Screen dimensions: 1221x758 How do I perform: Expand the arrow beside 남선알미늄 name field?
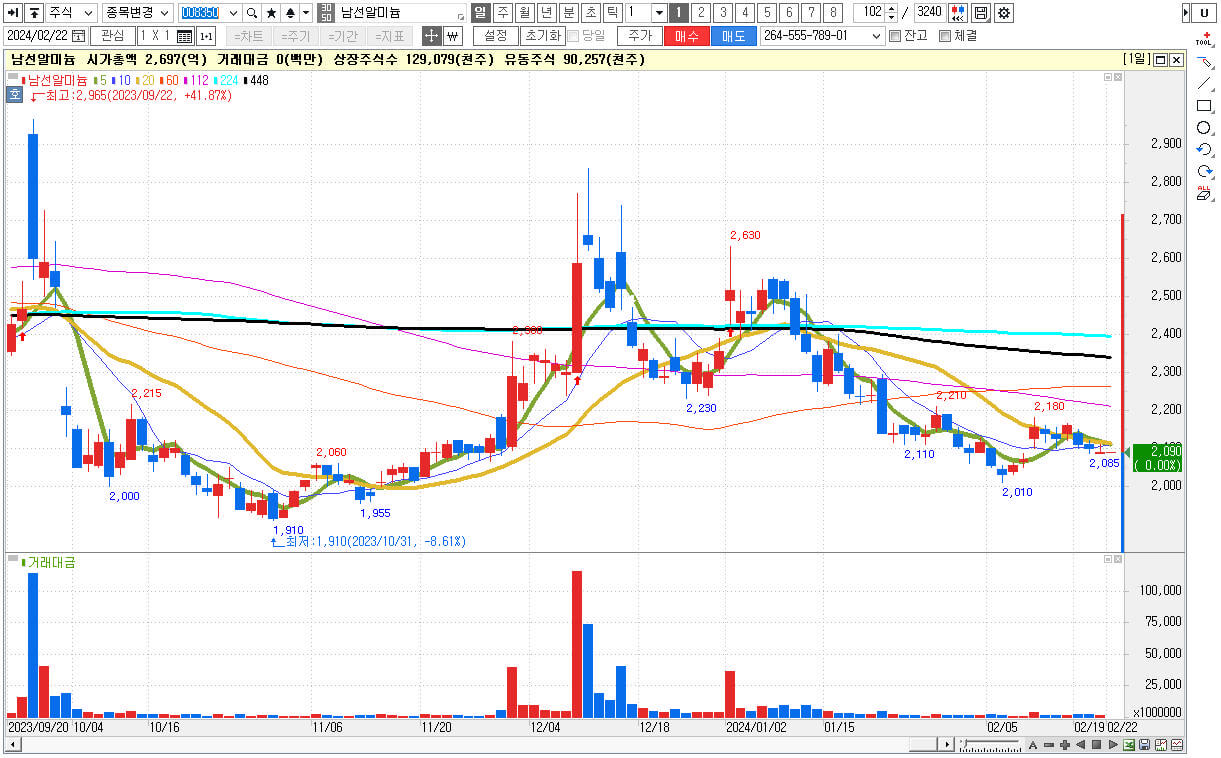(460, 15)
